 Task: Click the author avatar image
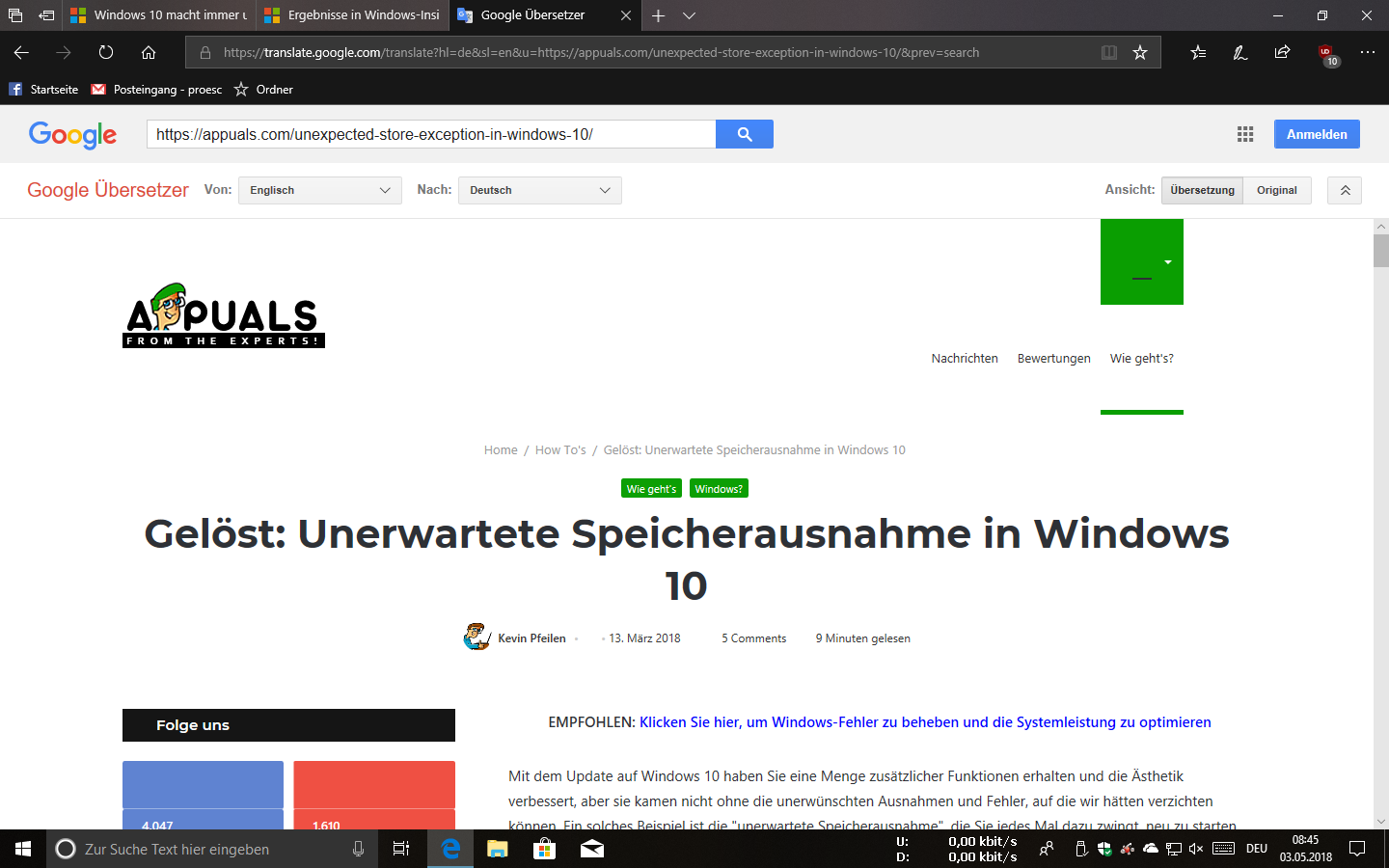[x=477, y=637]
